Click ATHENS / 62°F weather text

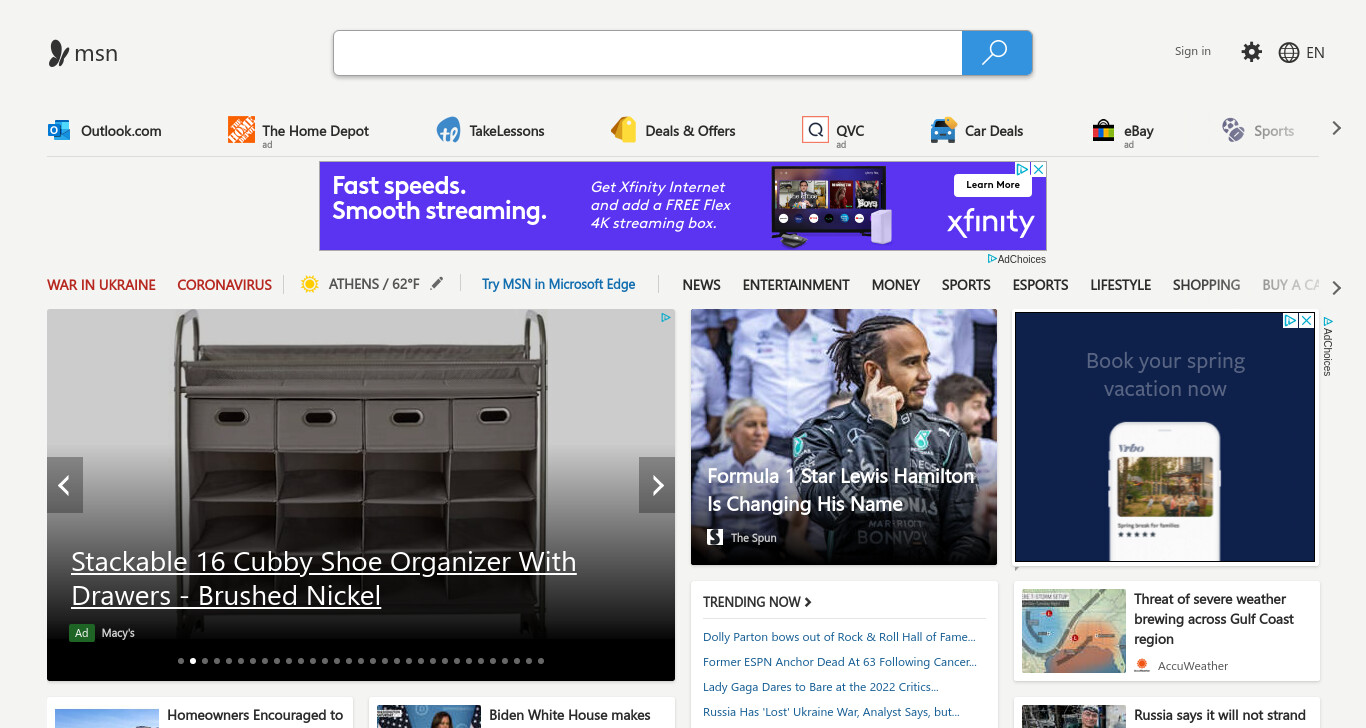pyautogui.click(x=374, y=284)
